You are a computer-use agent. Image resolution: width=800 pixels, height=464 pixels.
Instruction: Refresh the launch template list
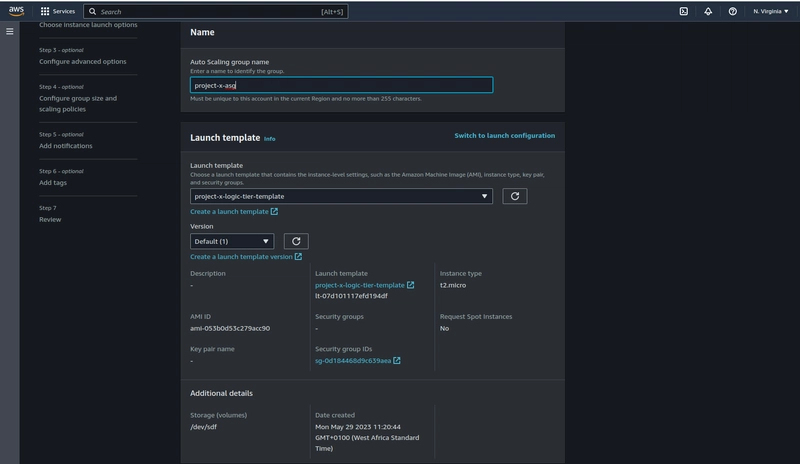[515, 196]
